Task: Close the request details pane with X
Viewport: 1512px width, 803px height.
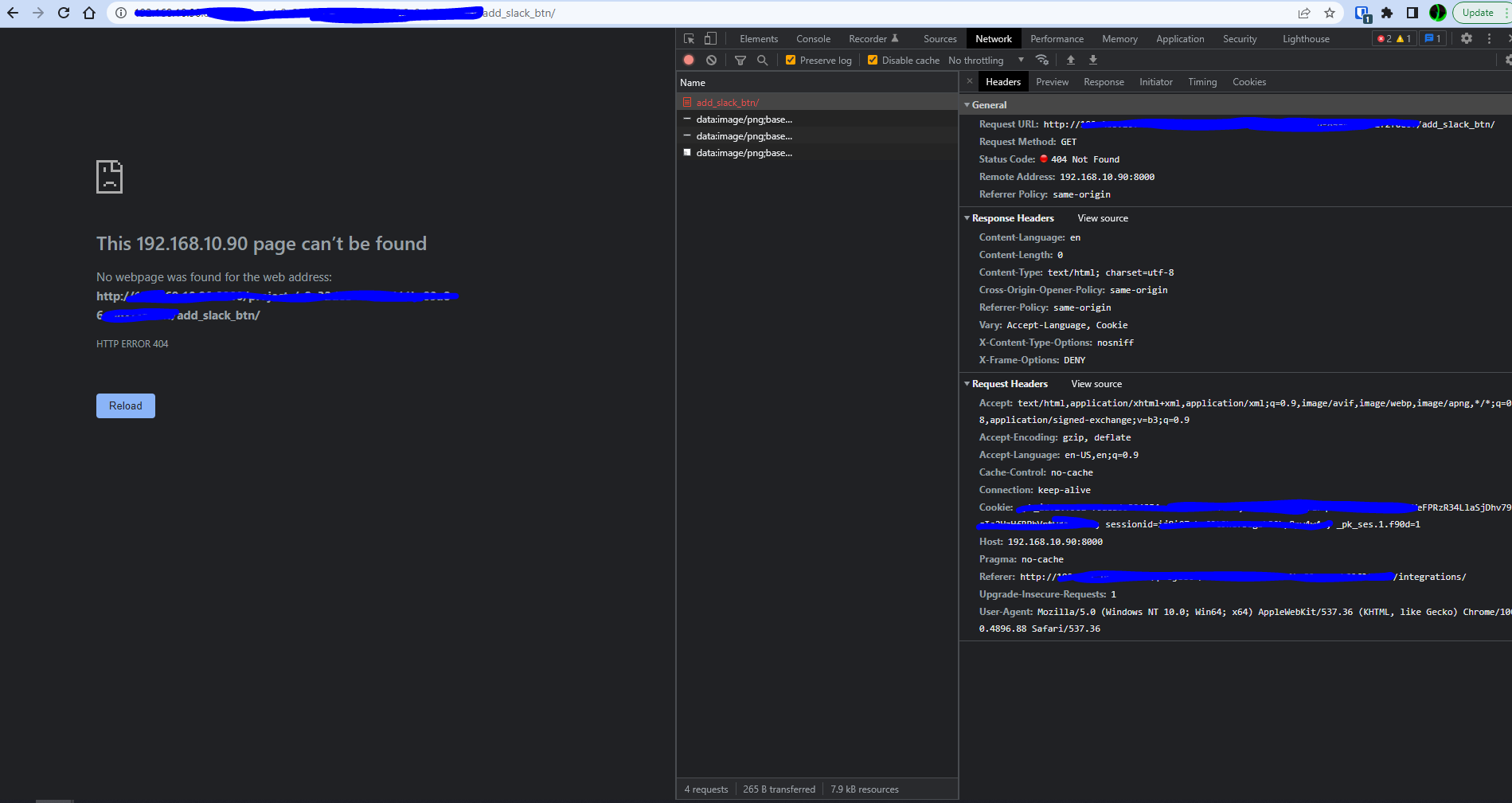Action: click(970, 81)
